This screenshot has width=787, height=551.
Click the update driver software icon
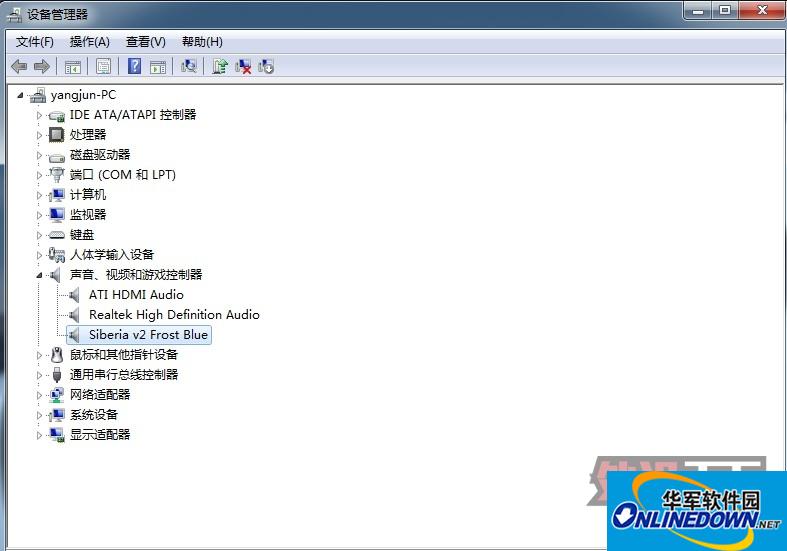(220, 66)
